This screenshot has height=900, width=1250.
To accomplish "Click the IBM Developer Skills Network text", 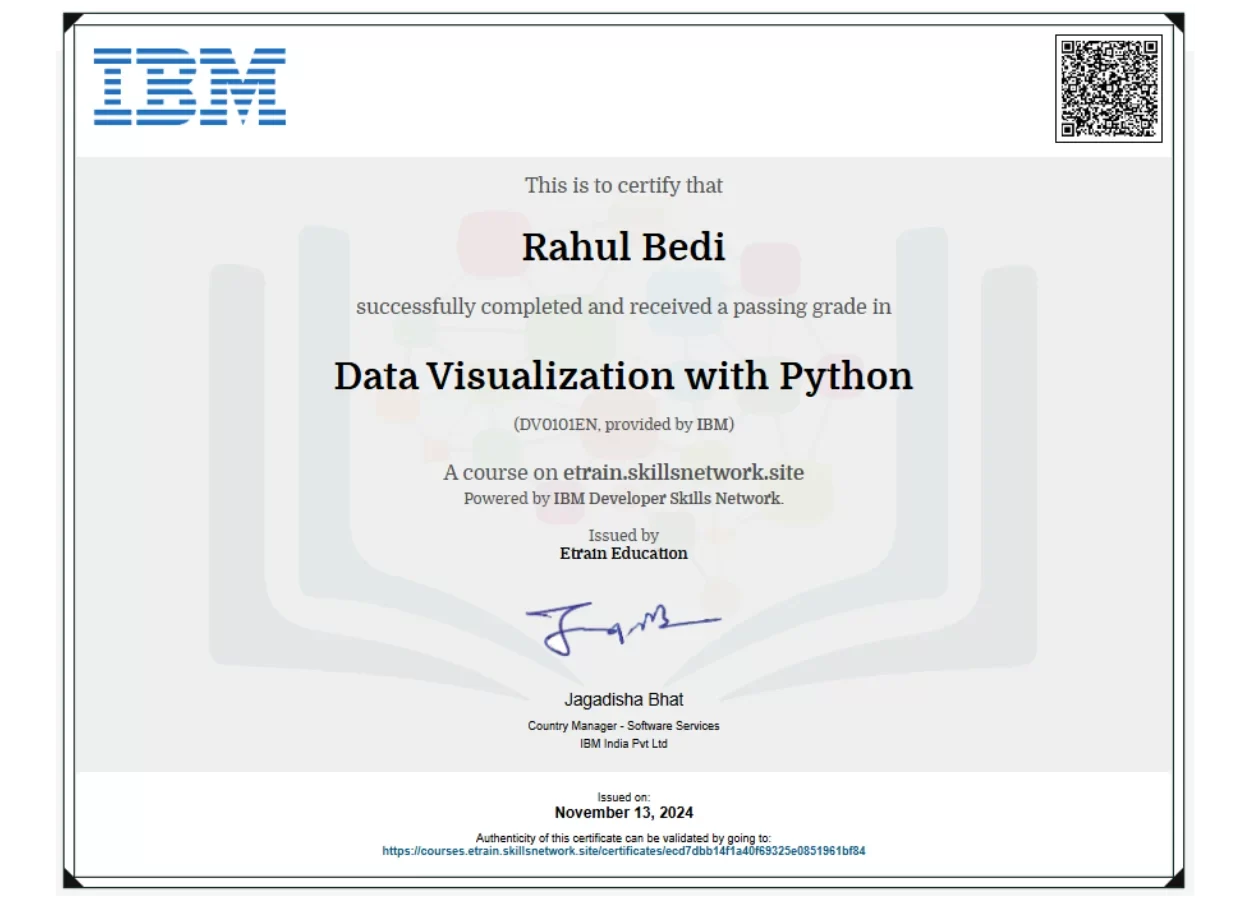I will pyautogui.click(x=666, y=497).
